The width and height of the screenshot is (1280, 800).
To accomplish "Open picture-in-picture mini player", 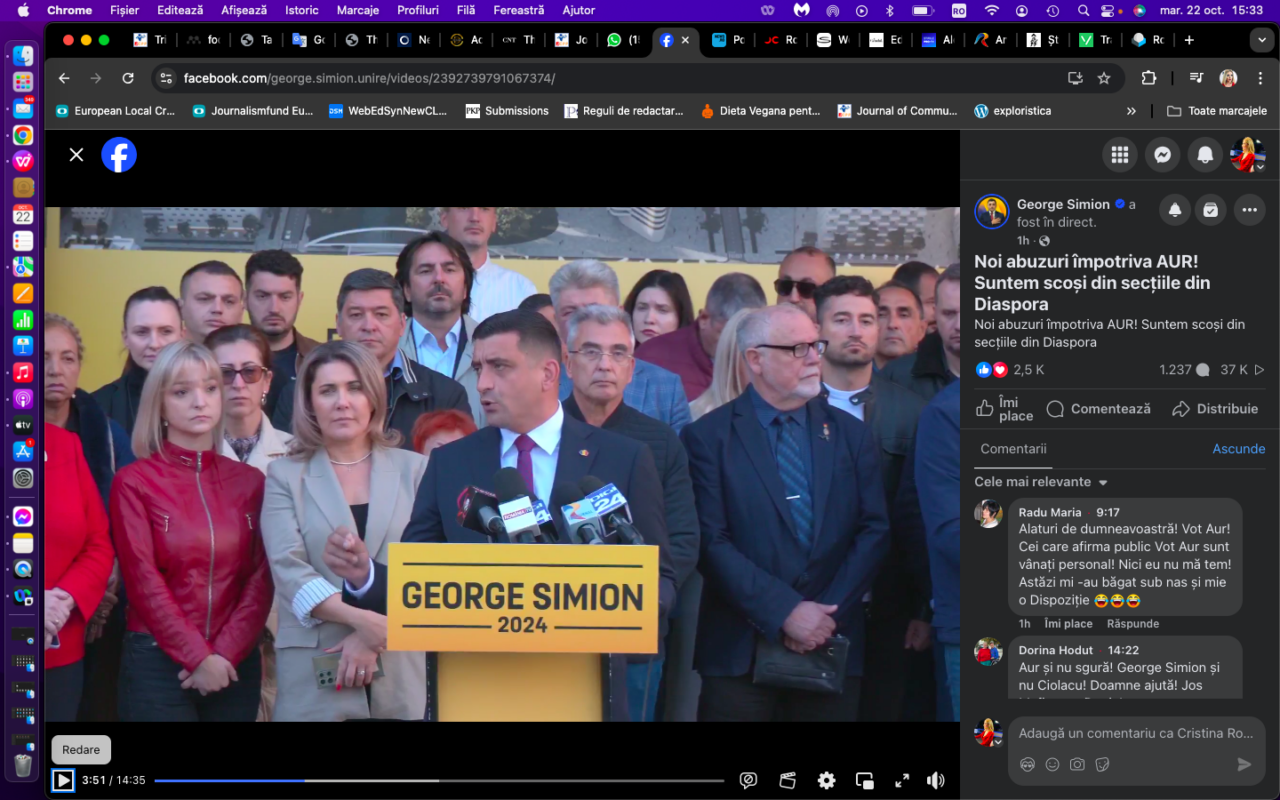I will [865, 780].
